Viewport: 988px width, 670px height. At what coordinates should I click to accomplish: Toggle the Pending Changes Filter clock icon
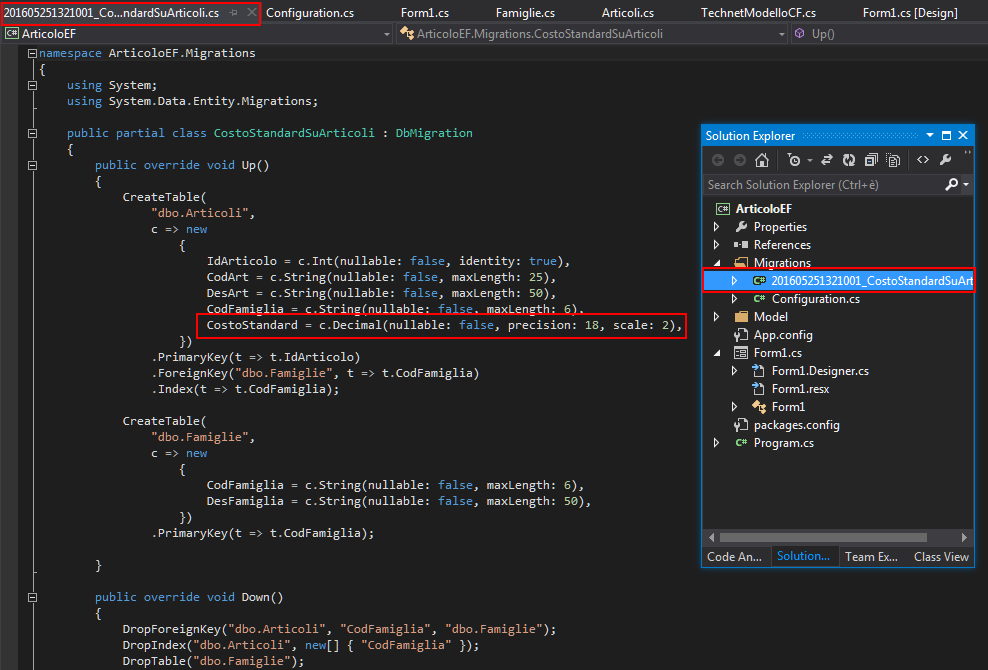(x=794, y=160)
